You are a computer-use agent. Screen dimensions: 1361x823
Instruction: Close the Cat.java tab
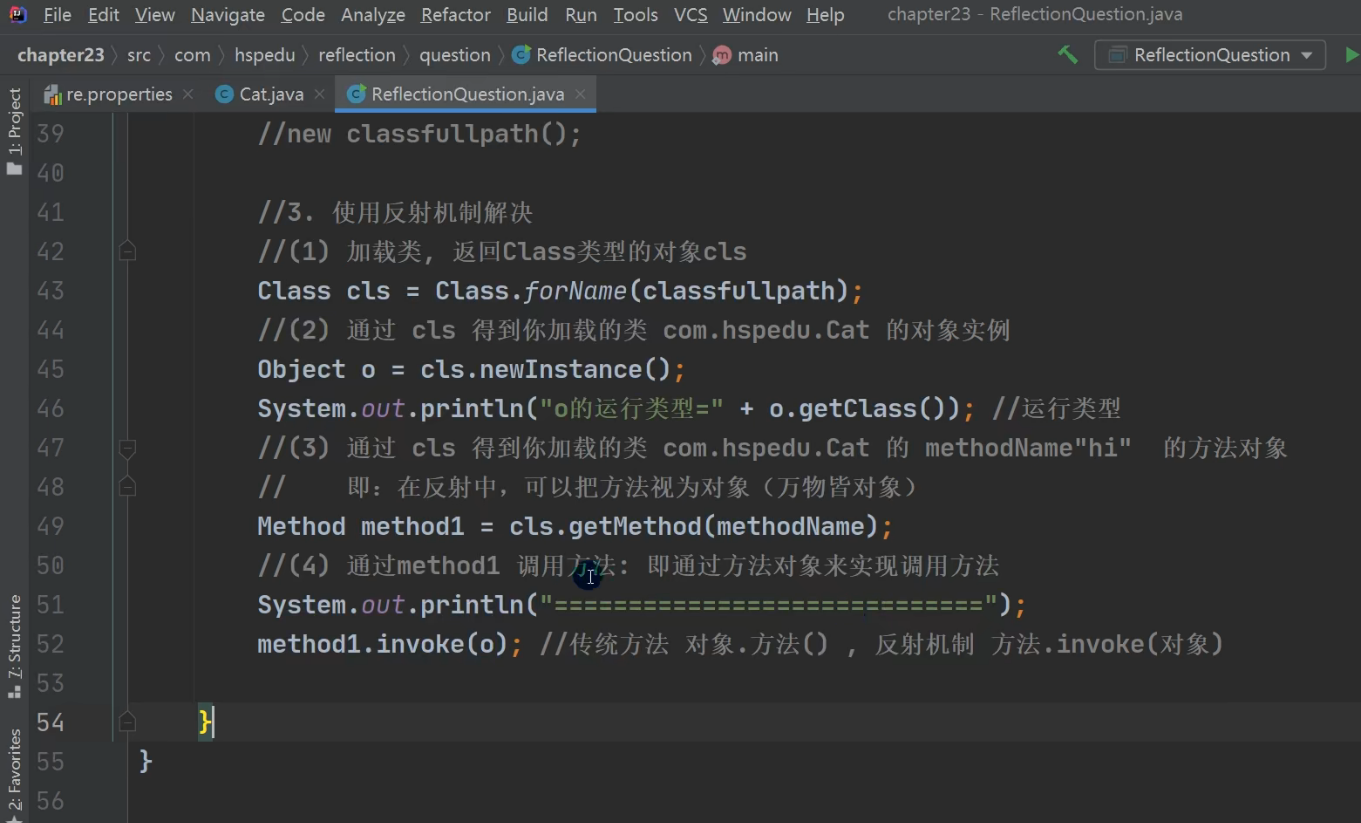coord(319,94)
